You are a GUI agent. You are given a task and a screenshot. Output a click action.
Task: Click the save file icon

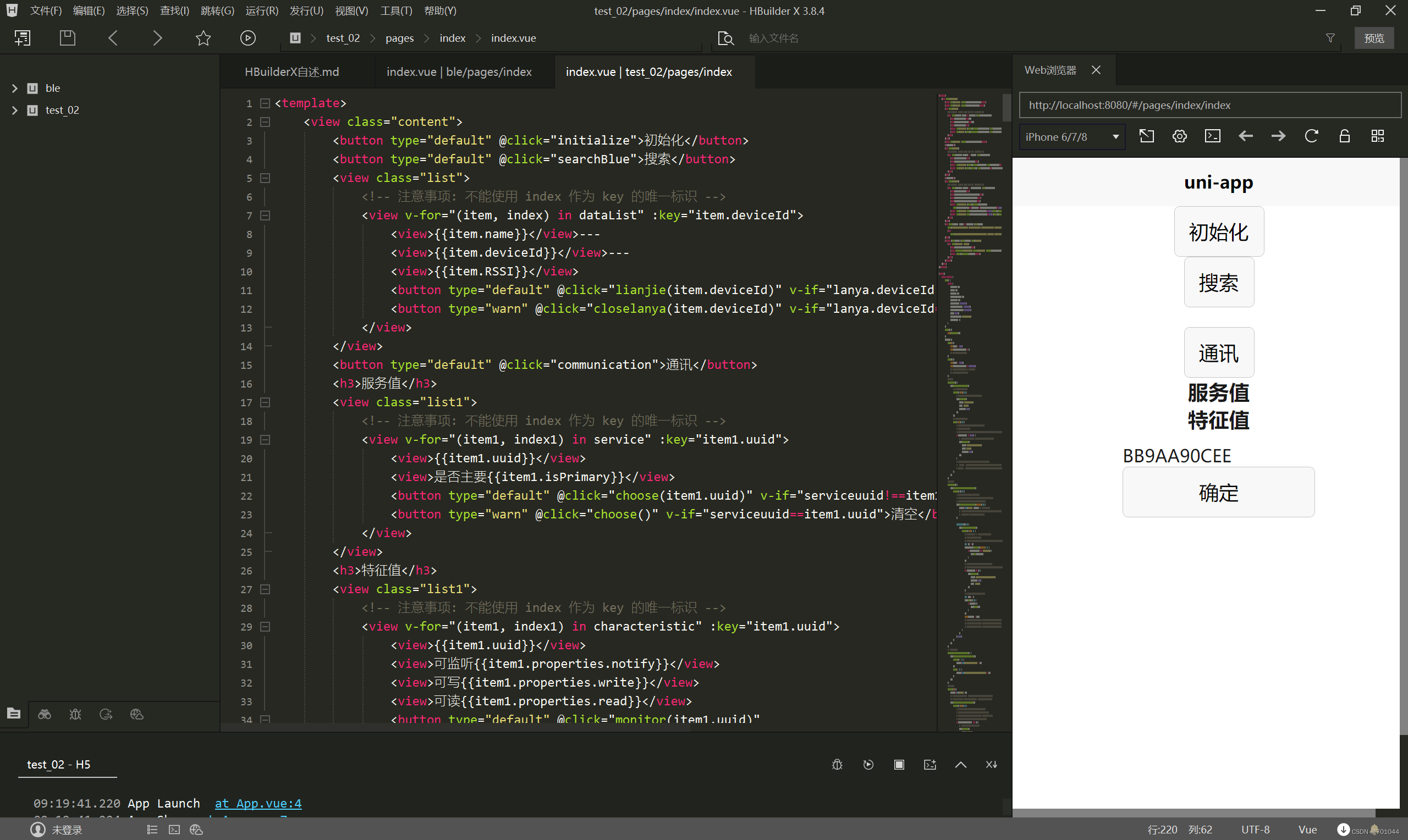coord(67,38)
